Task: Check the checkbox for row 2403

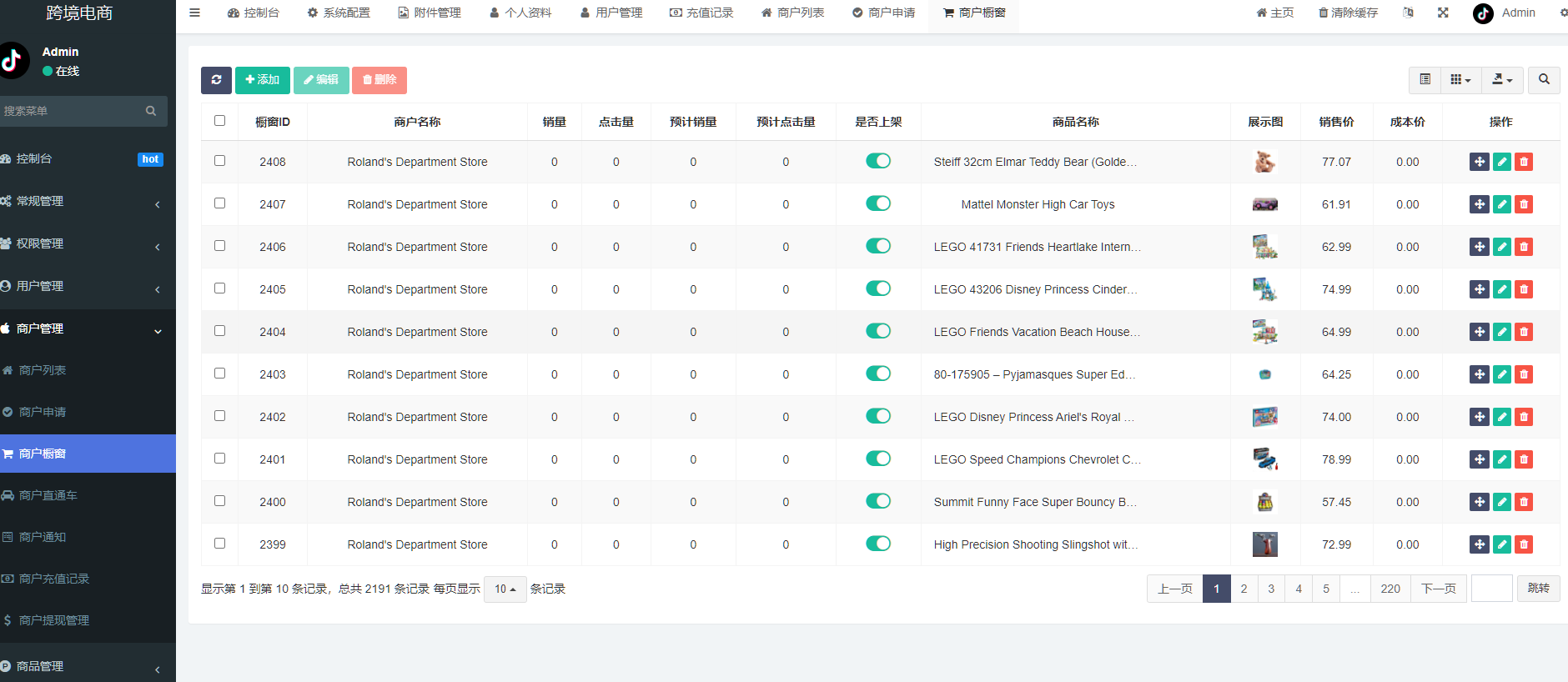Action: 220,374
